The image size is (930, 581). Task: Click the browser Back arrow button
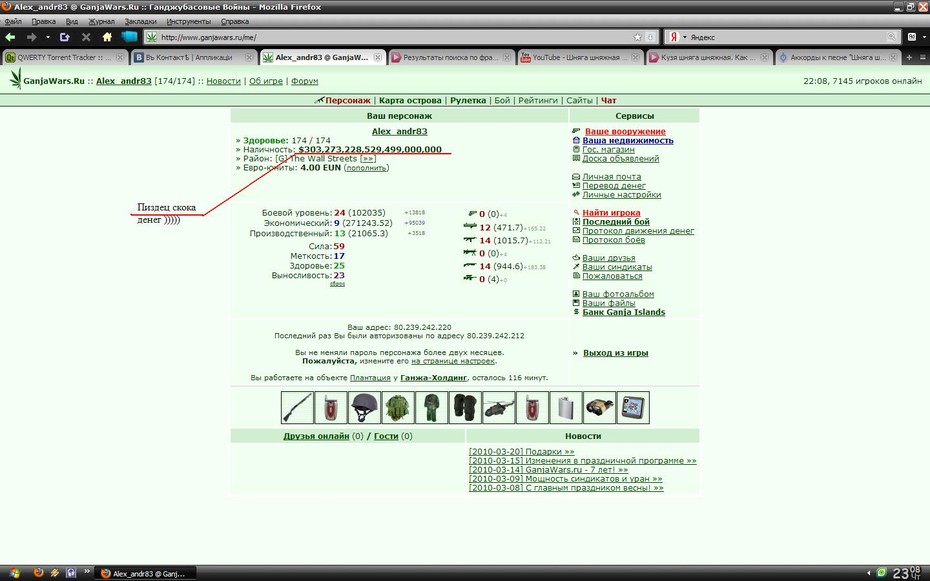click(10, 37)
